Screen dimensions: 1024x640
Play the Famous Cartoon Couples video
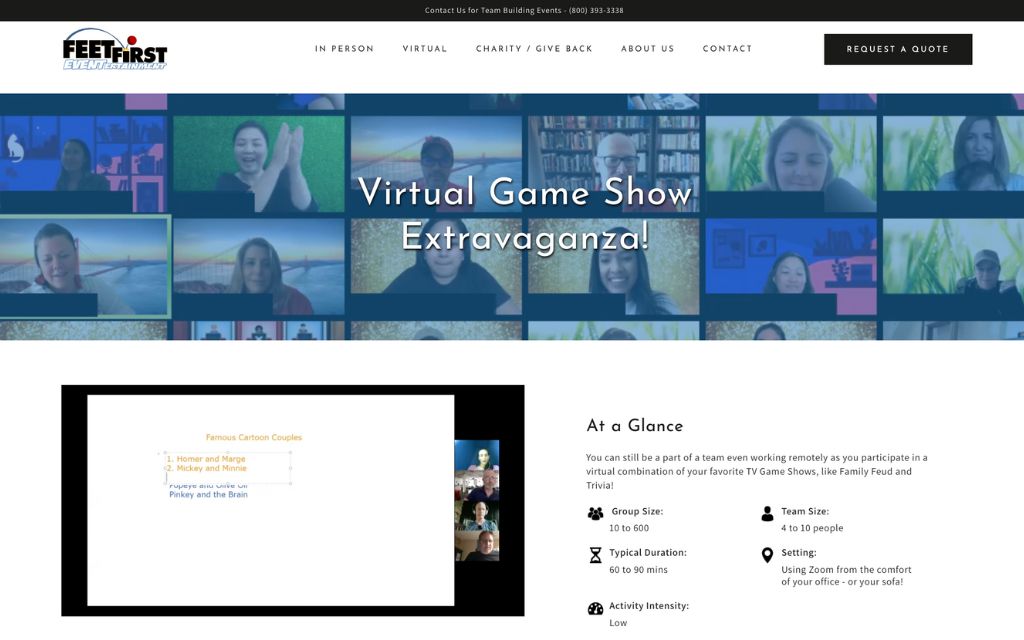pyautogui.click(x=292, y=500)
